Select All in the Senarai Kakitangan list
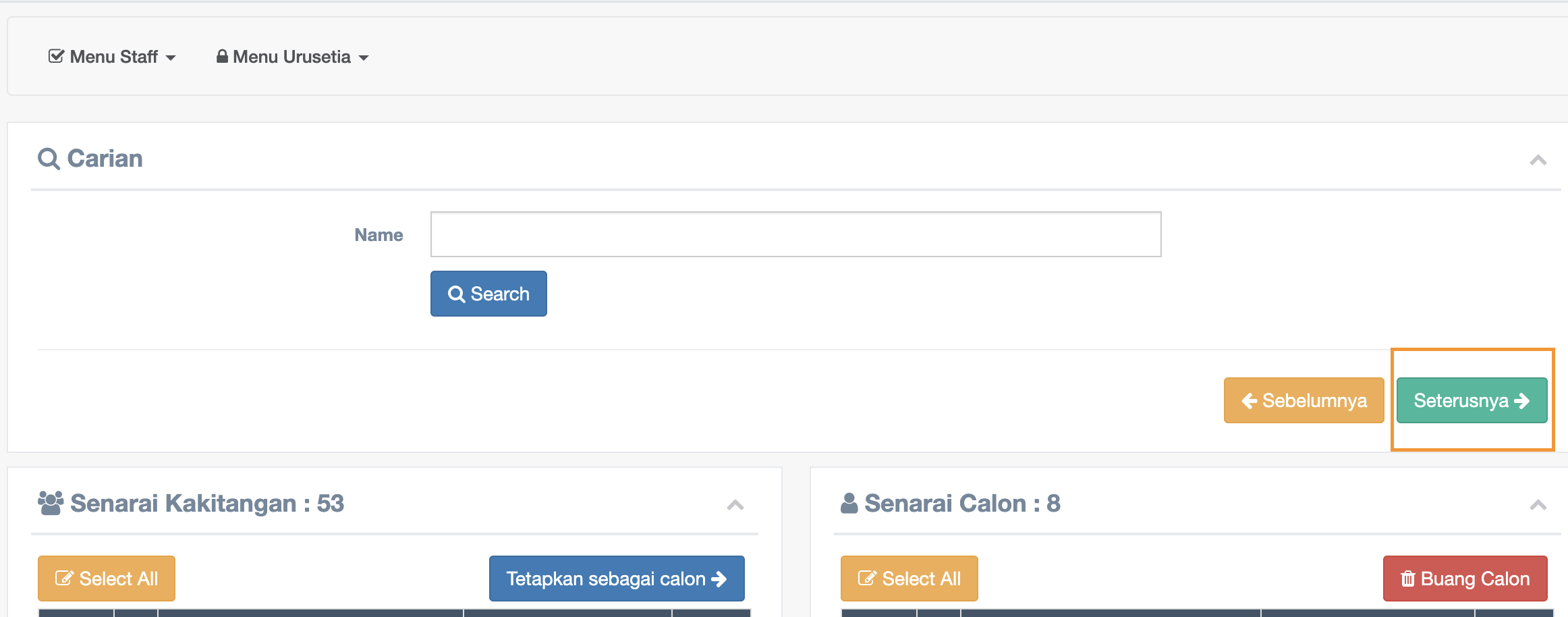The image size is (1568, 617). pyautogui.click(x=107, y=579)
